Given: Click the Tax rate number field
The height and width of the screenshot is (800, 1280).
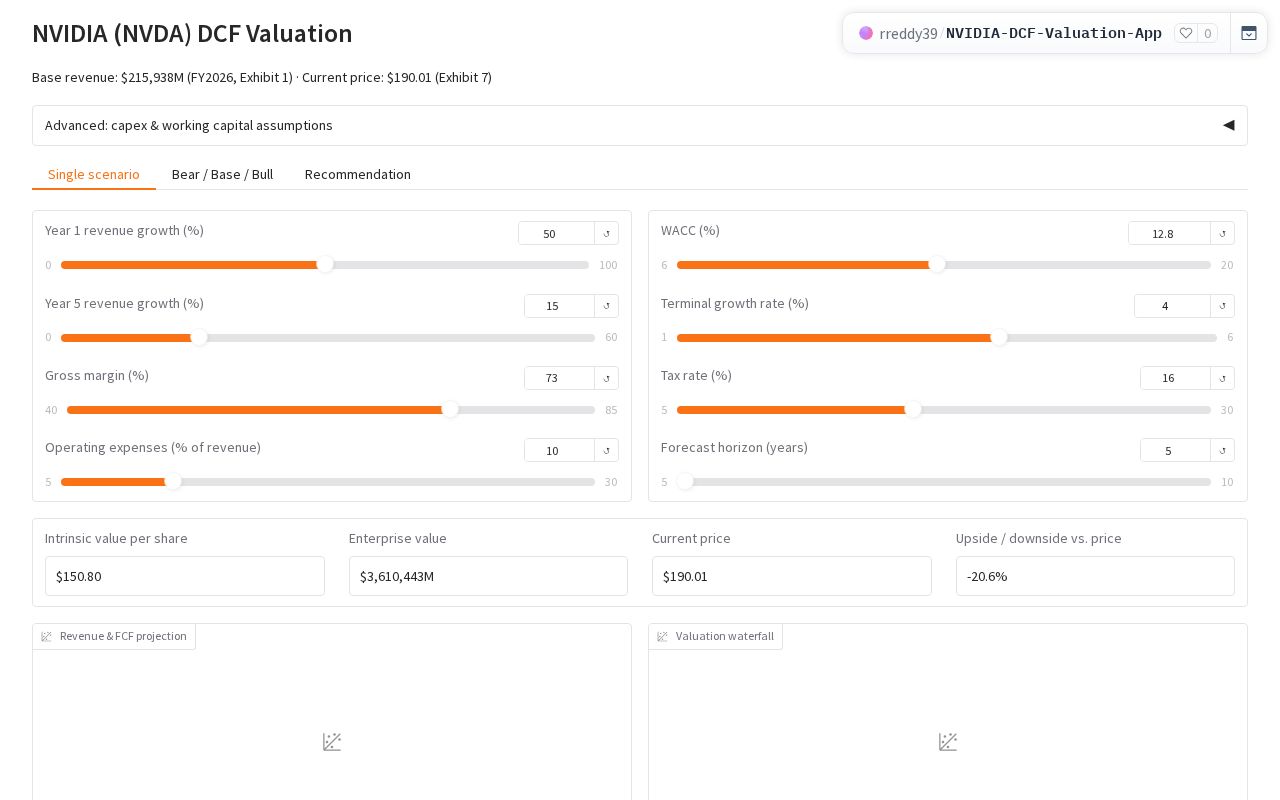Looking at the screenshot, I should 1175,378.
